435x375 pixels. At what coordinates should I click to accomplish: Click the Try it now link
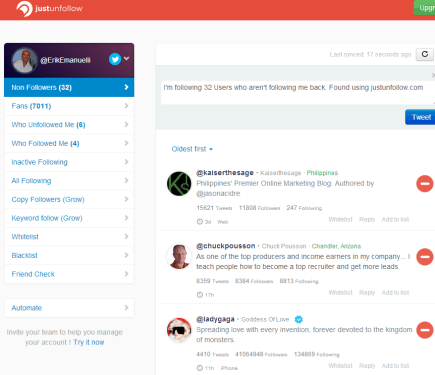[89, 342]
